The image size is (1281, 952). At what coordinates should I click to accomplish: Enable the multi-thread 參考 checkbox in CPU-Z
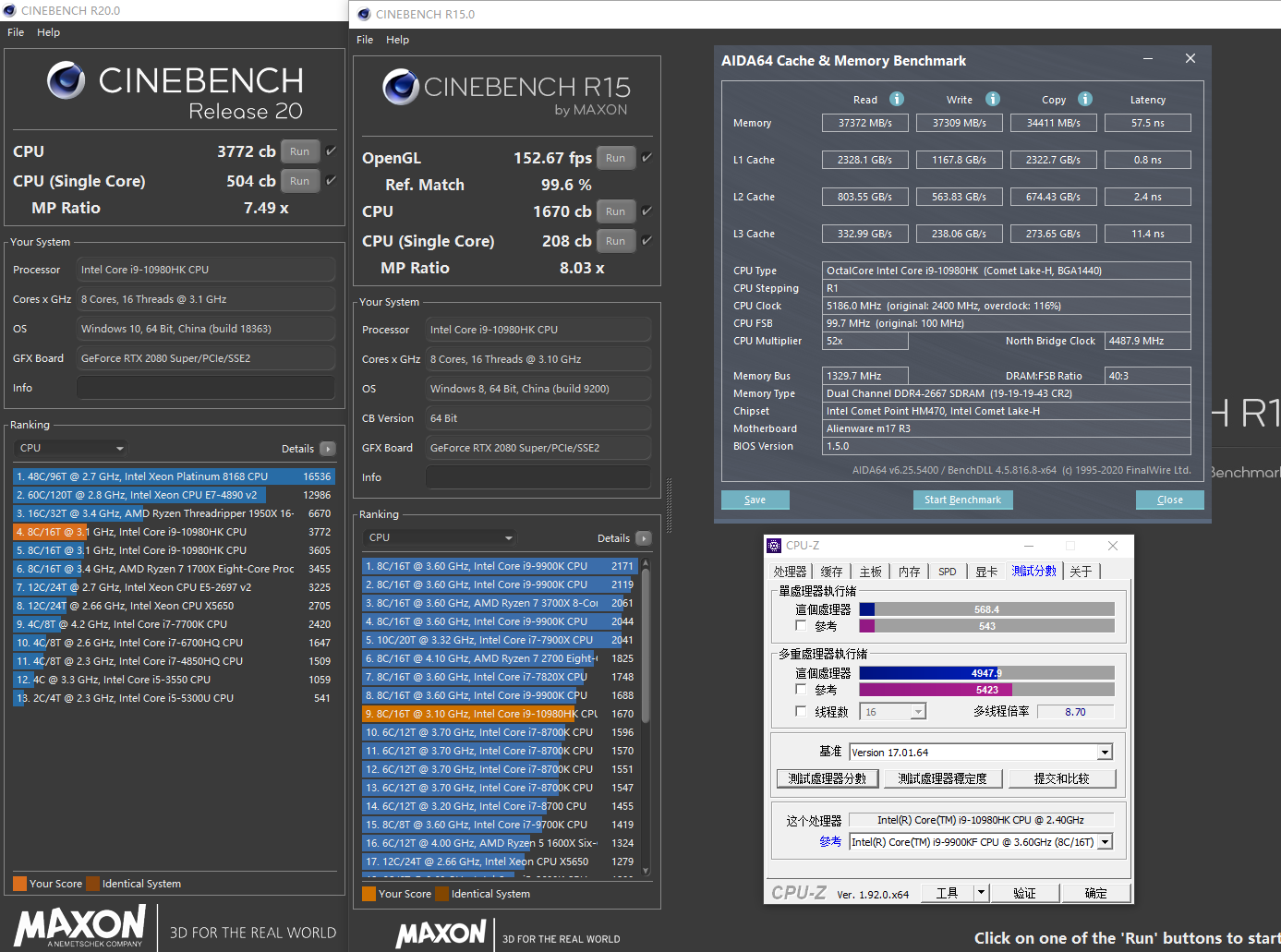pos(801,689)
